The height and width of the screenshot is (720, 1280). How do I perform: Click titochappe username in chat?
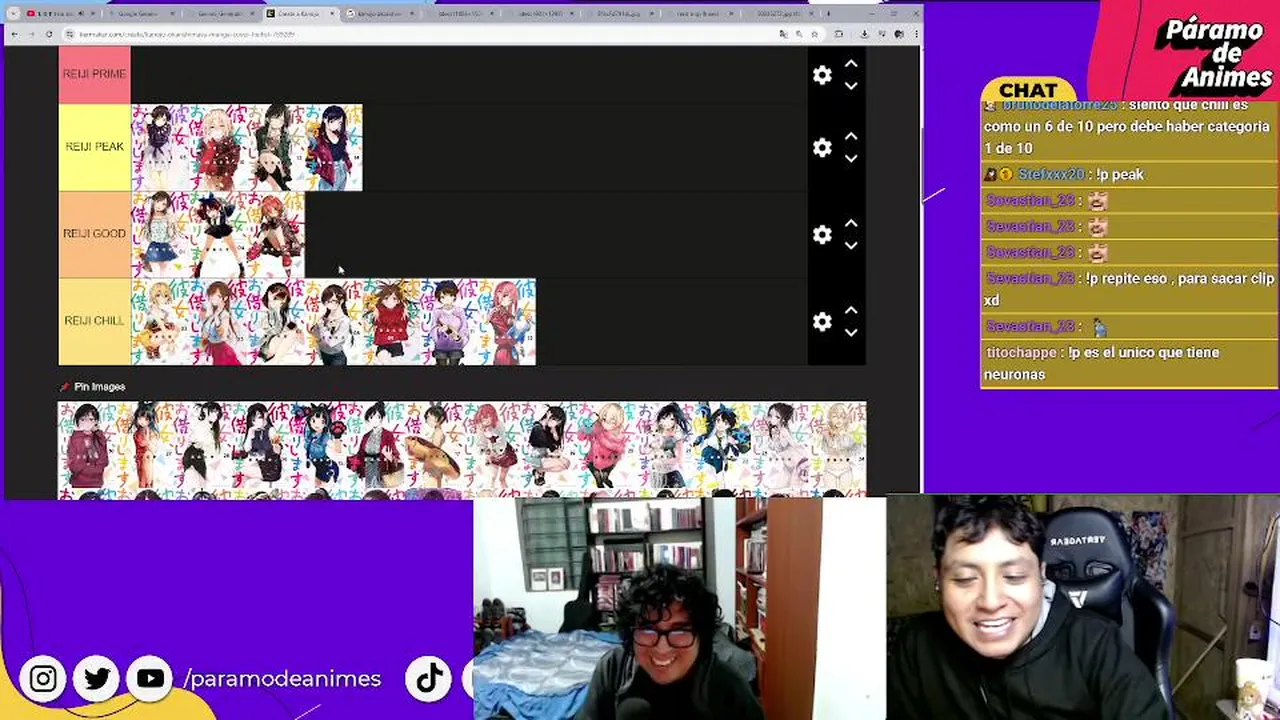click(1022, 352)
